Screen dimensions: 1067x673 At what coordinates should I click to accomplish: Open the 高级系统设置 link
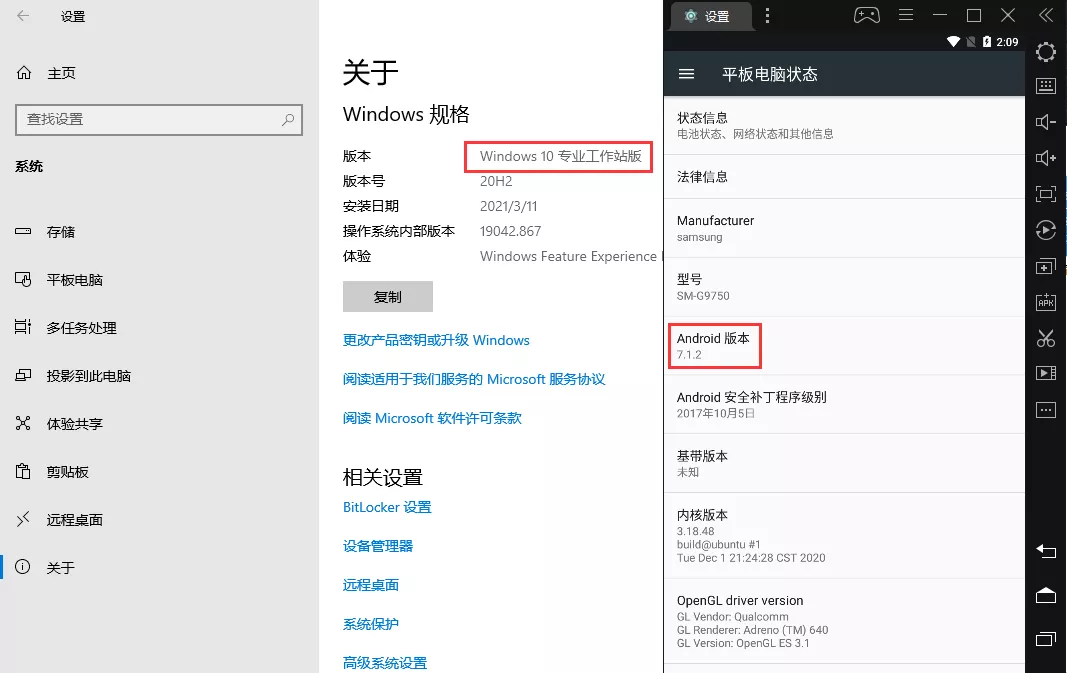(x=384, y=663)
